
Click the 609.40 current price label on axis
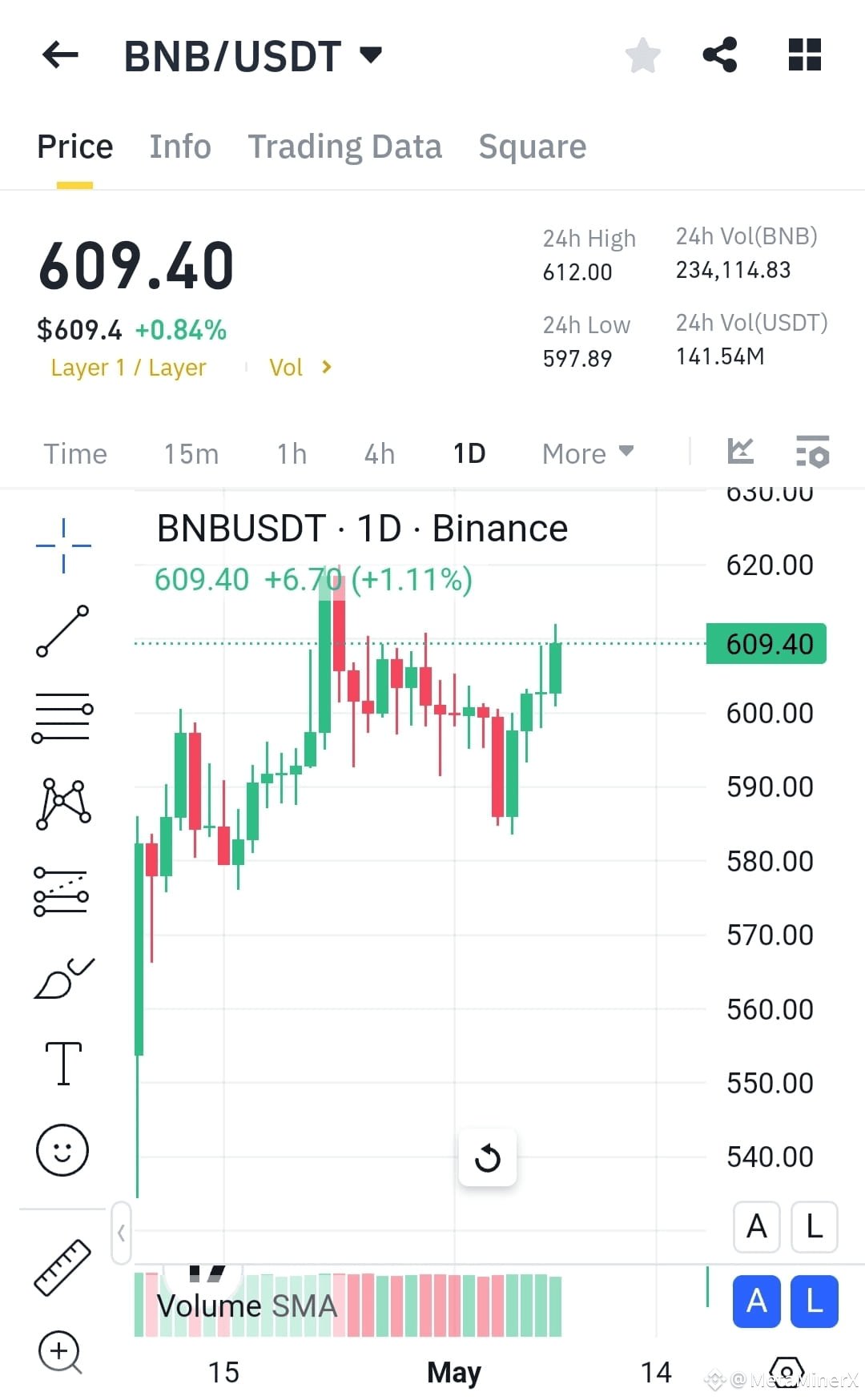pyautogui.click(x=766, y=644)
